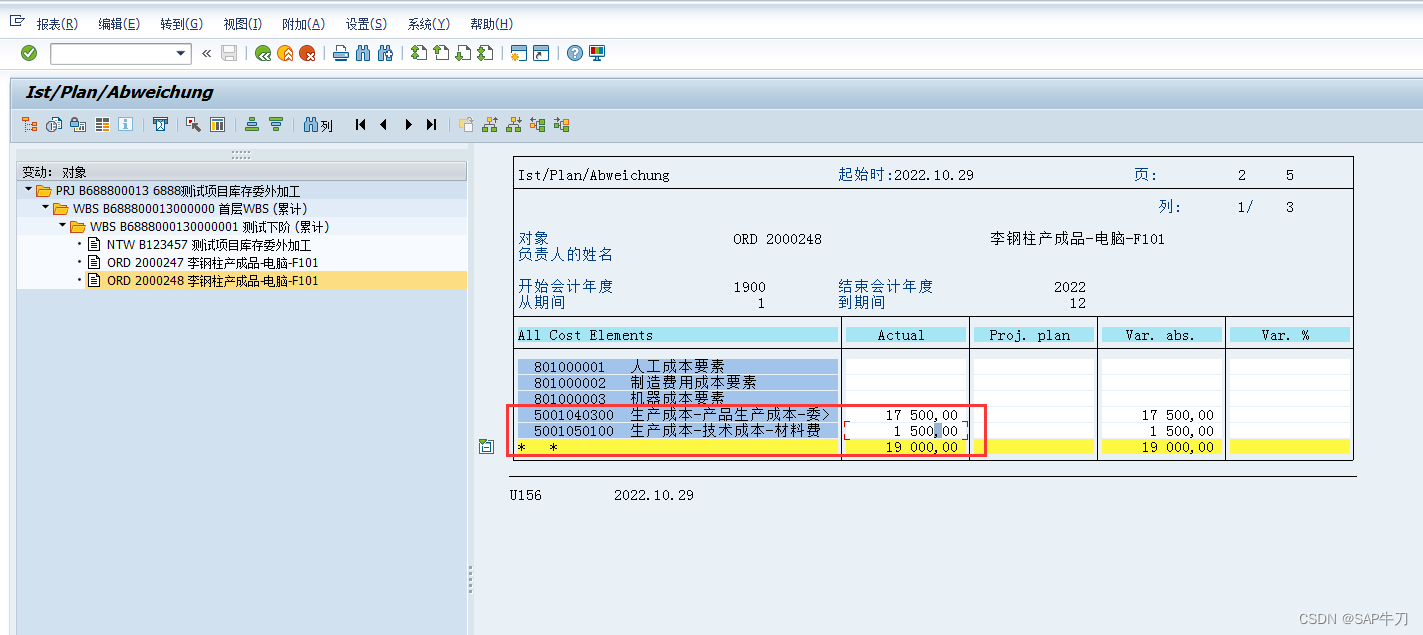Viewport: 1423px width, 635px height.
Task: Click the 17 500,00 actual value cell
Action: 906,415
